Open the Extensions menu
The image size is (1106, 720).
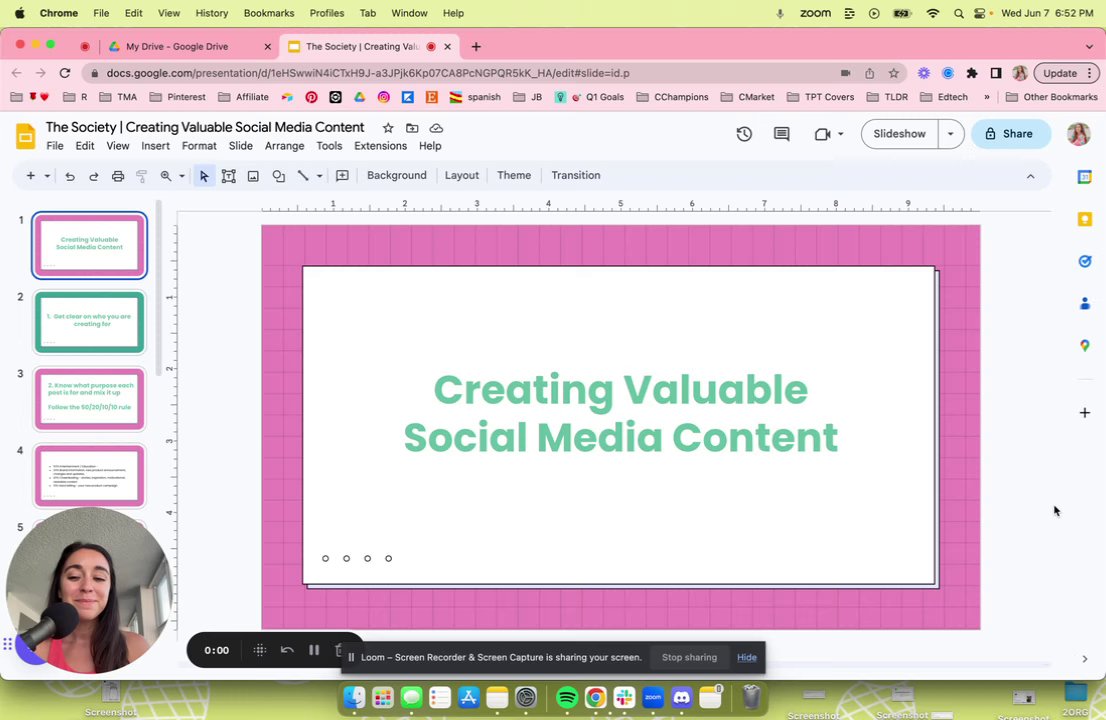pos(380,146)
